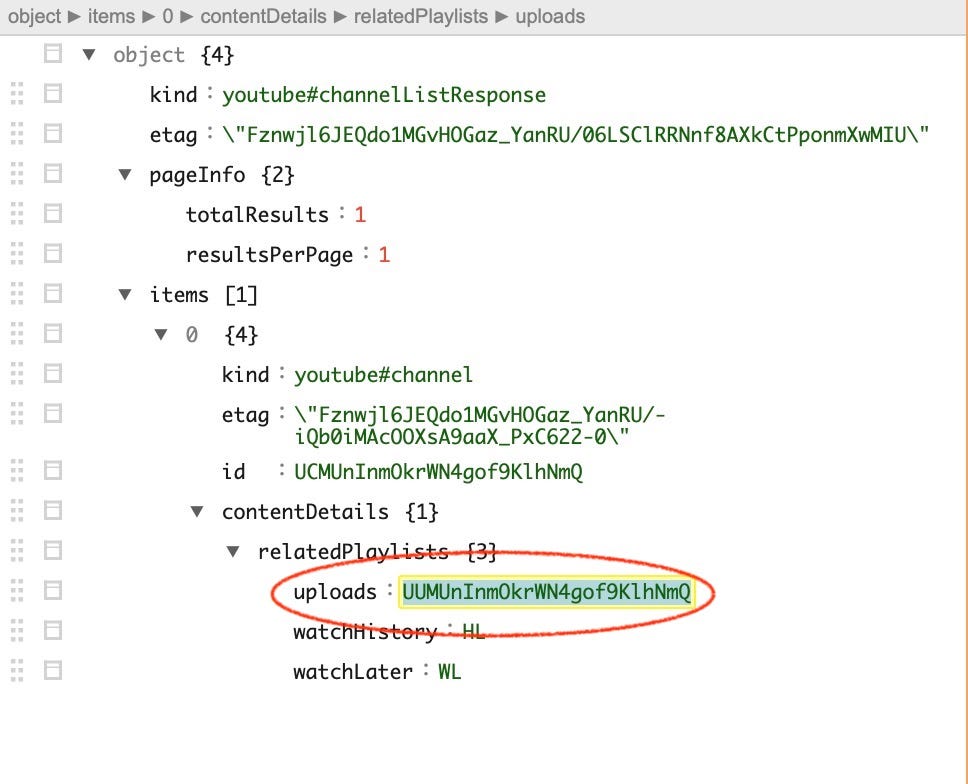Viewport: 968px width, 784px height.
Task: Edit the etag value ending in PxC622-0
Action: coord(480,425)
